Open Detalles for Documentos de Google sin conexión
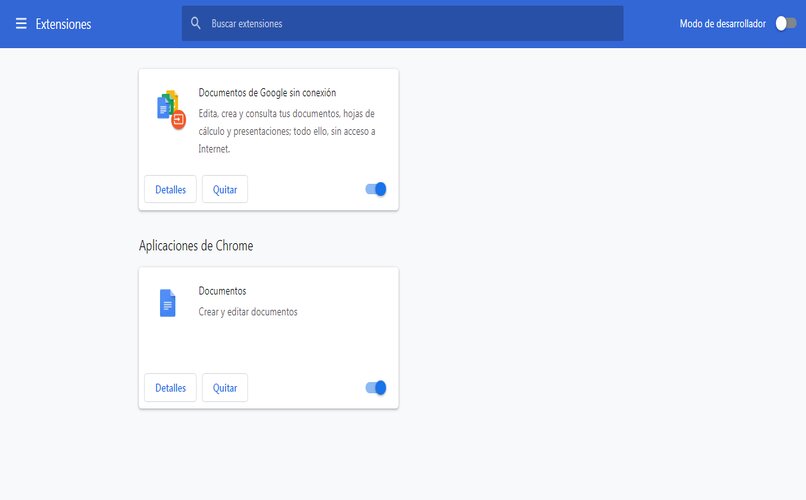 click(170, 189)
